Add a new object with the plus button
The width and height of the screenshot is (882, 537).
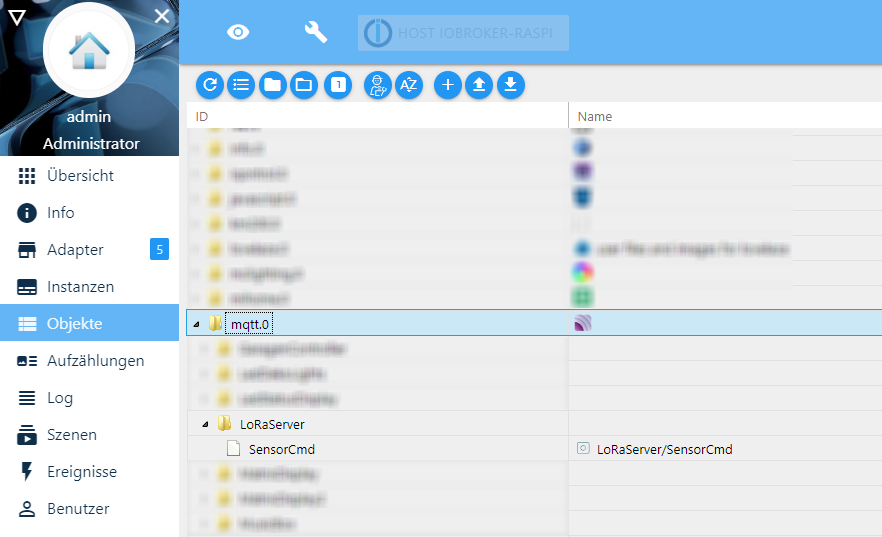click(x=447, y=85)
